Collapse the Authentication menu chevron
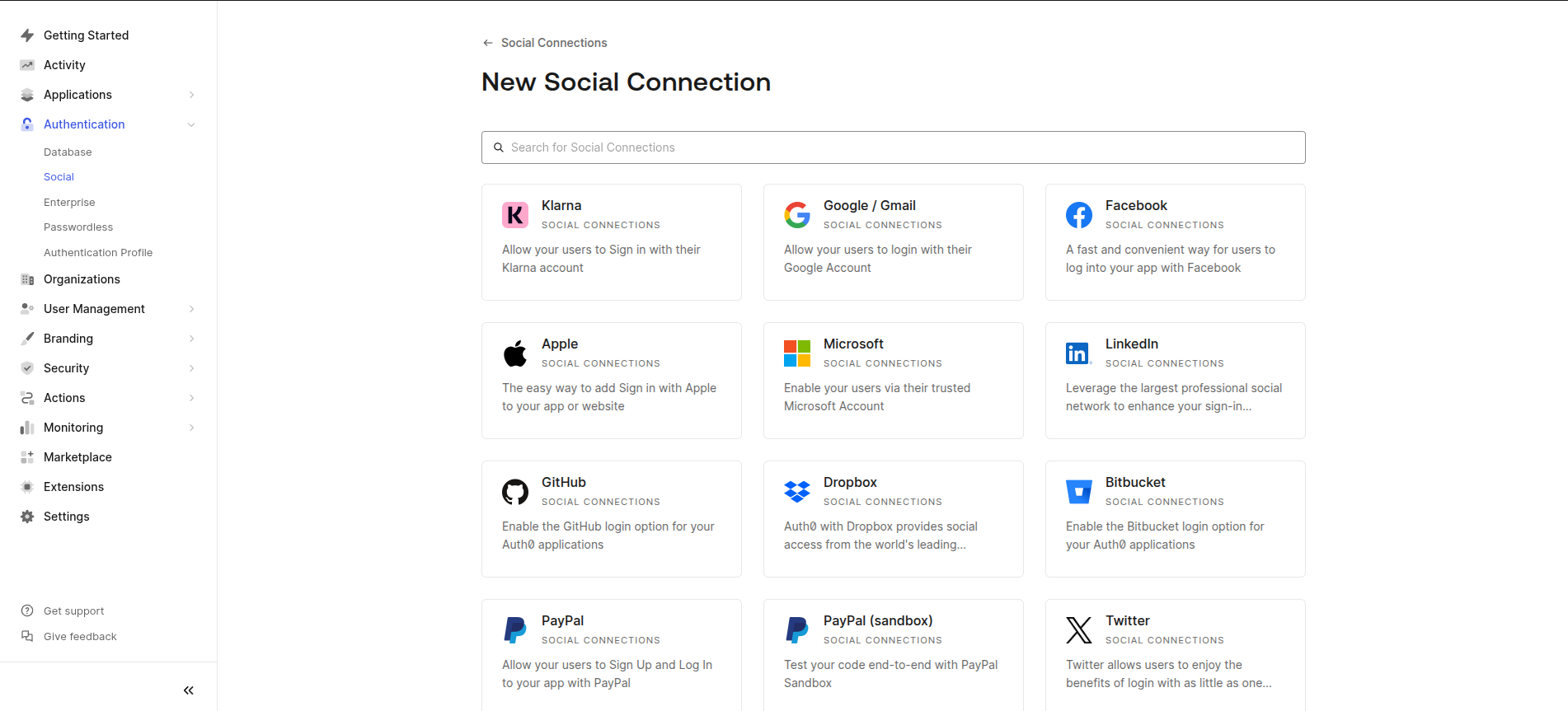This screenshot has width=1568, height=711. tap(191, 124)
